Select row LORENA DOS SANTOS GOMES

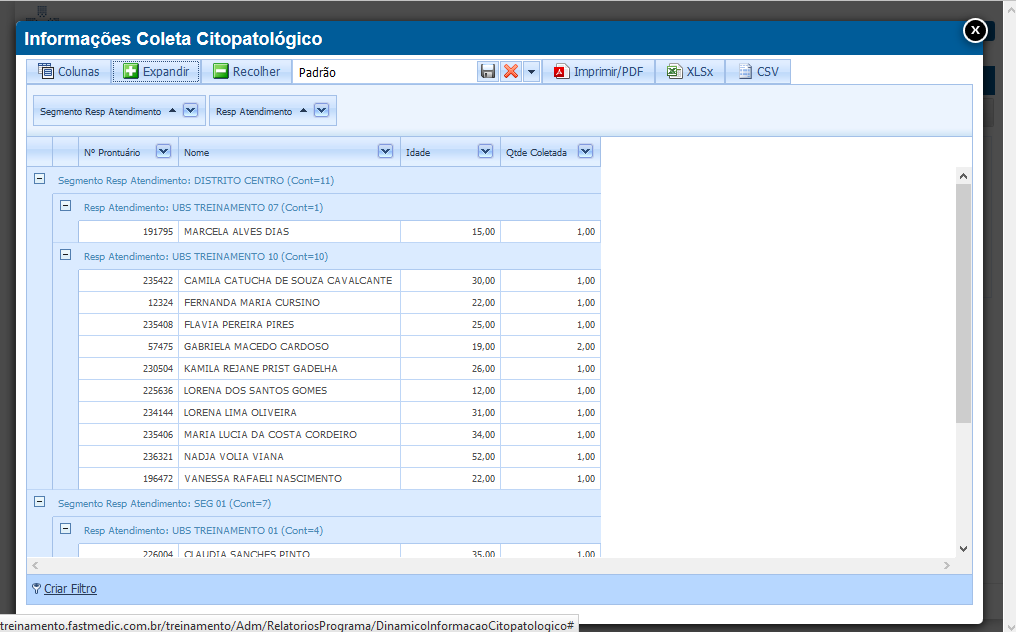click(x=340, y=391)
